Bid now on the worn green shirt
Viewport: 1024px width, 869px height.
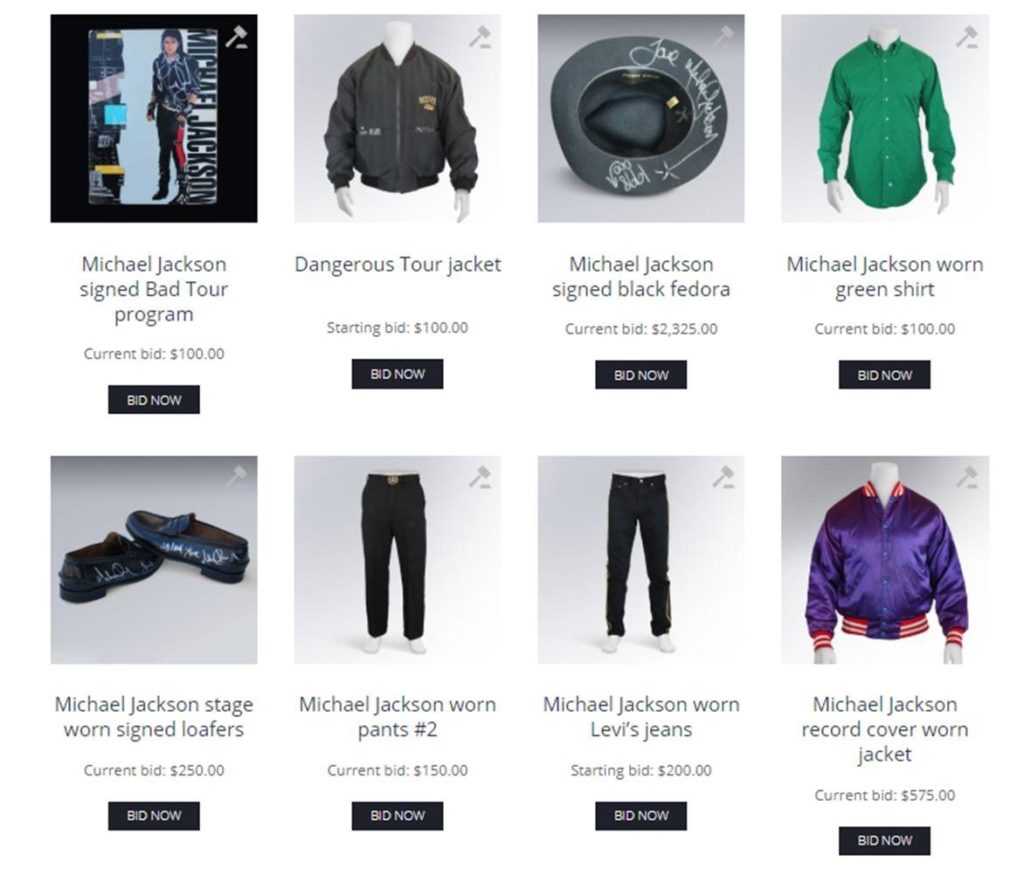pos(885,375)
